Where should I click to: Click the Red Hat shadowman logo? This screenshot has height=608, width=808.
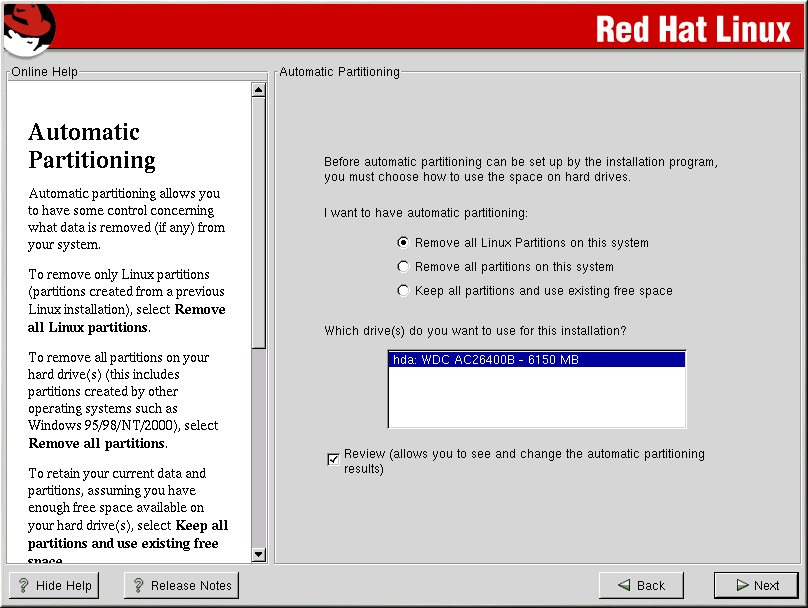coord(28,27)
